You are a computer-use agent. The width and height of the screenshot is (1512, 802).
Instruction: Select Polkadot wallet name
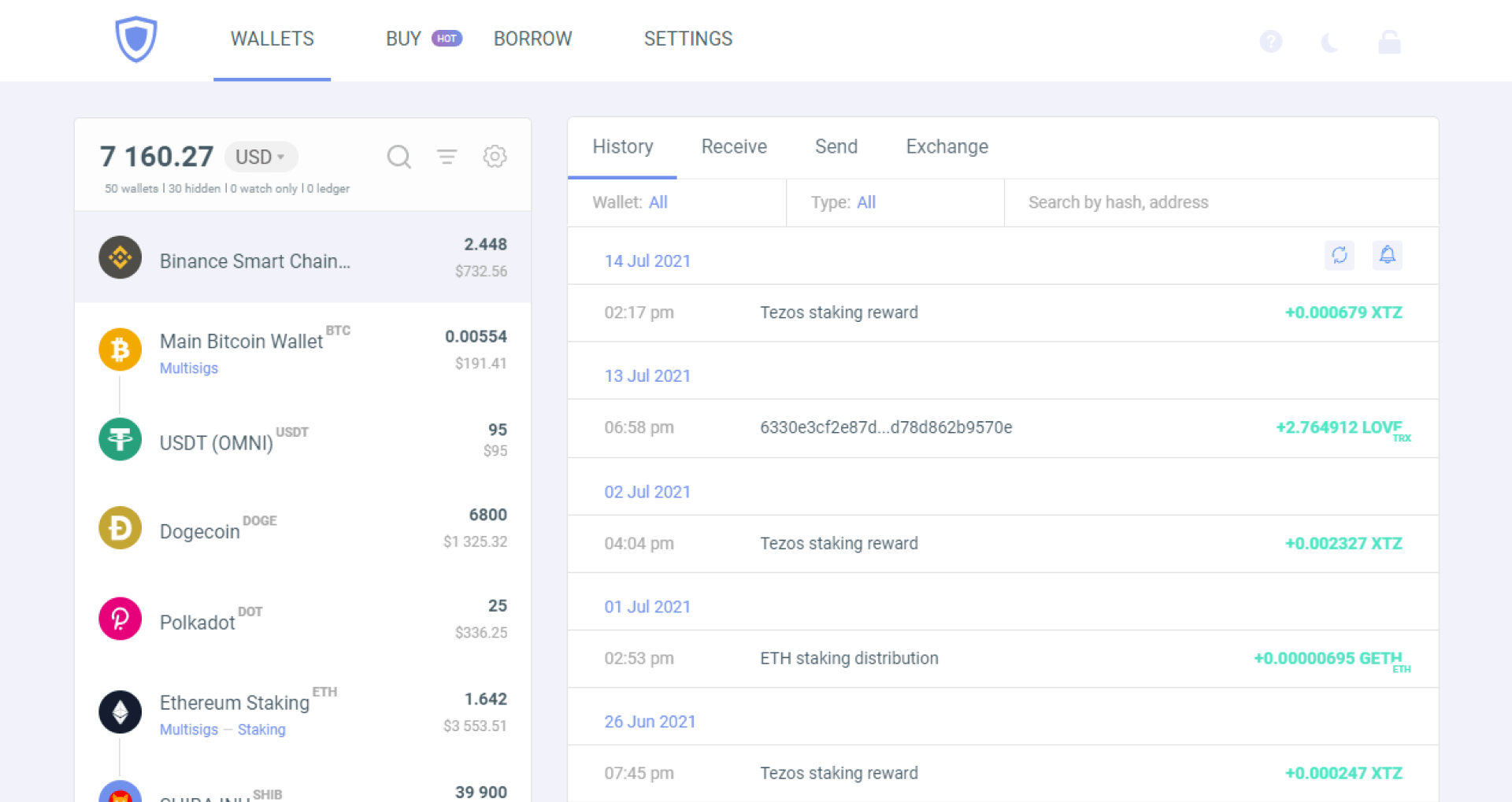tap(197, 623)
